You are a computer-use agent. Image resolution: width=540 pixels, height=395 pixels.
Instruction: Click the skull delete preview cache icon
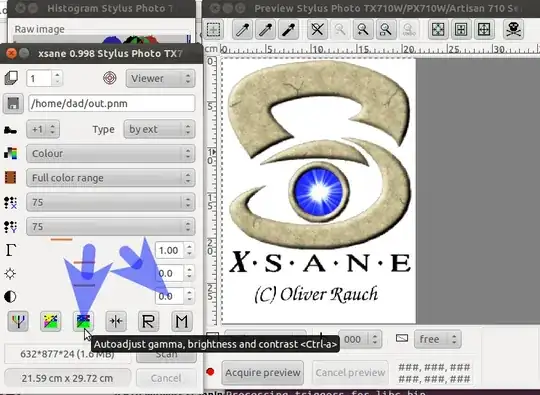[513, 29]
